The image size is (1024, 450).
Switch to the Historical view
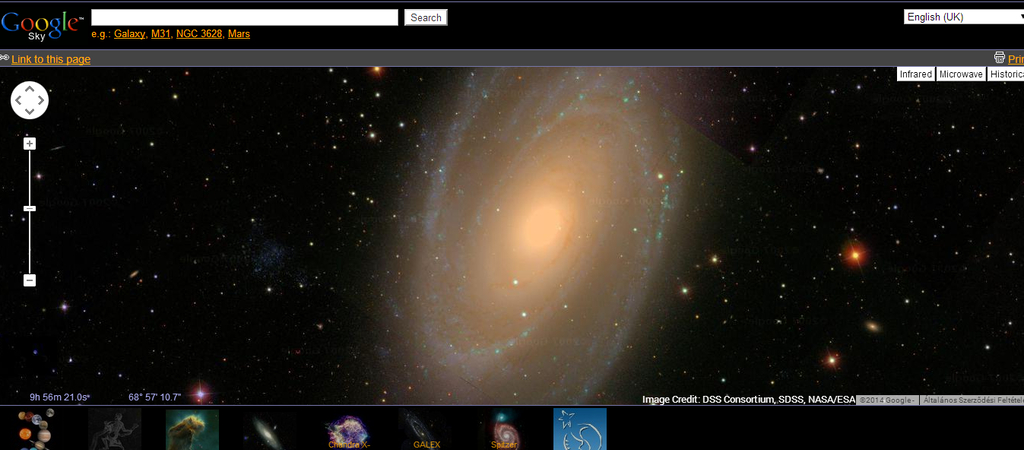pos(1006,74)
